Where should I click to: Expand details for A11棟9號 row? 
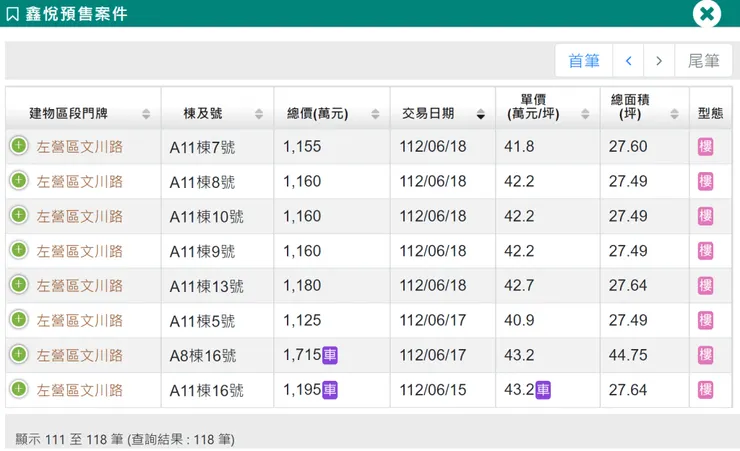pyautogui.click(x=19, y=251)
